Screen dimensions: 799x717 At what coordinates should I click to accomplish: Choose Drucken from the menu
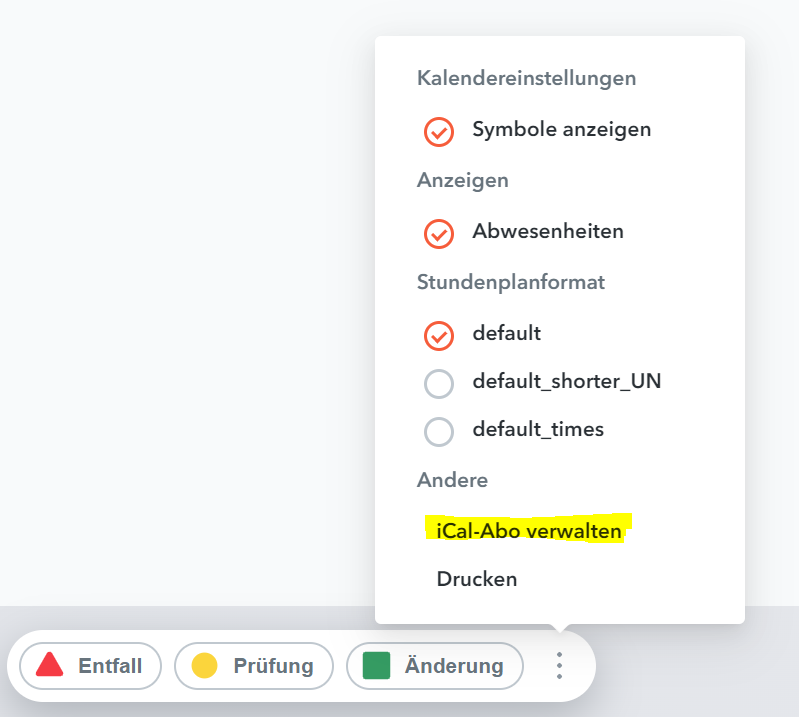click(x=477, y=579)
